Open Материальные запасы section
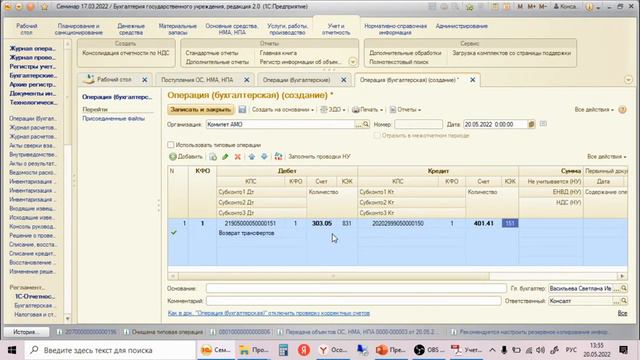 coord(178,29)
